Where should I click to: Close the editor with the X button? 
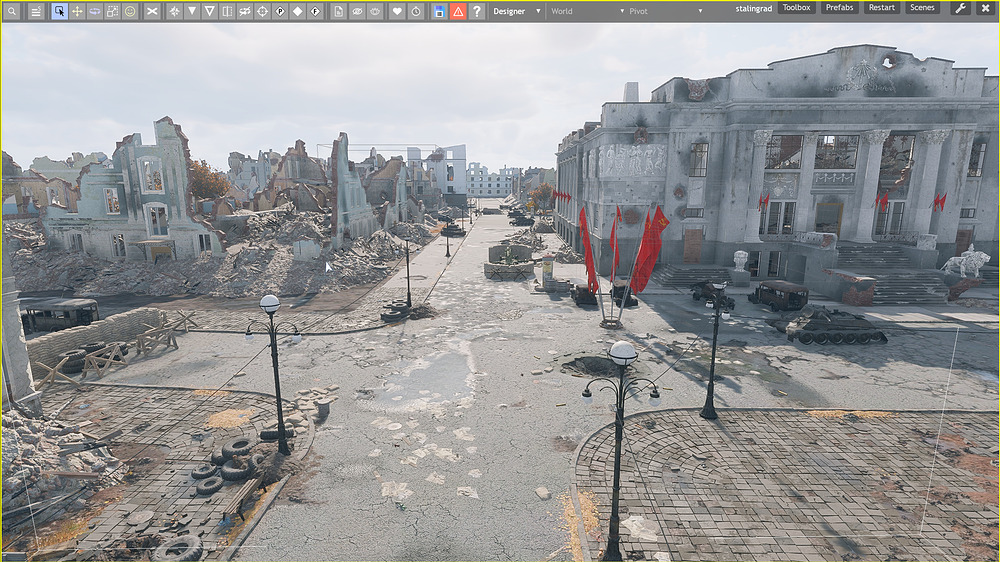pos(985,8)
